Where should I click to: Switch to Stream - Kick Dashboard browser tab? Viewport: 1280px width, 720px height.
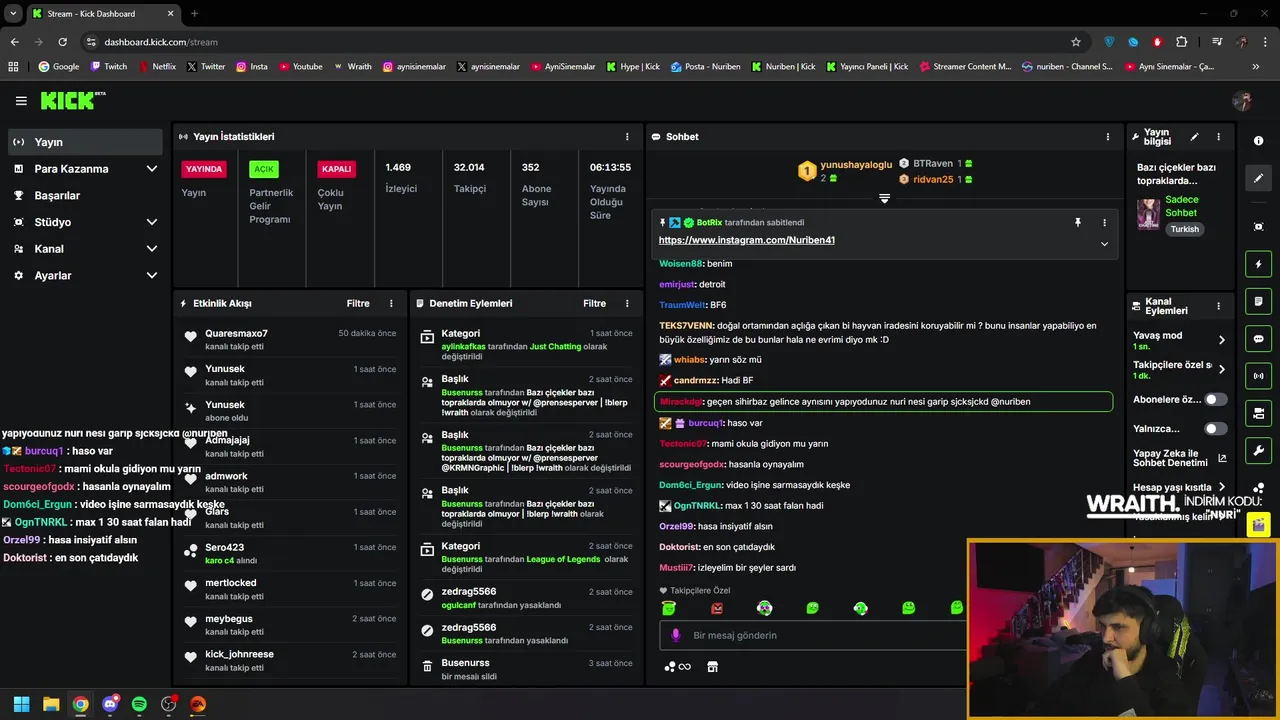tap(103, 14)
